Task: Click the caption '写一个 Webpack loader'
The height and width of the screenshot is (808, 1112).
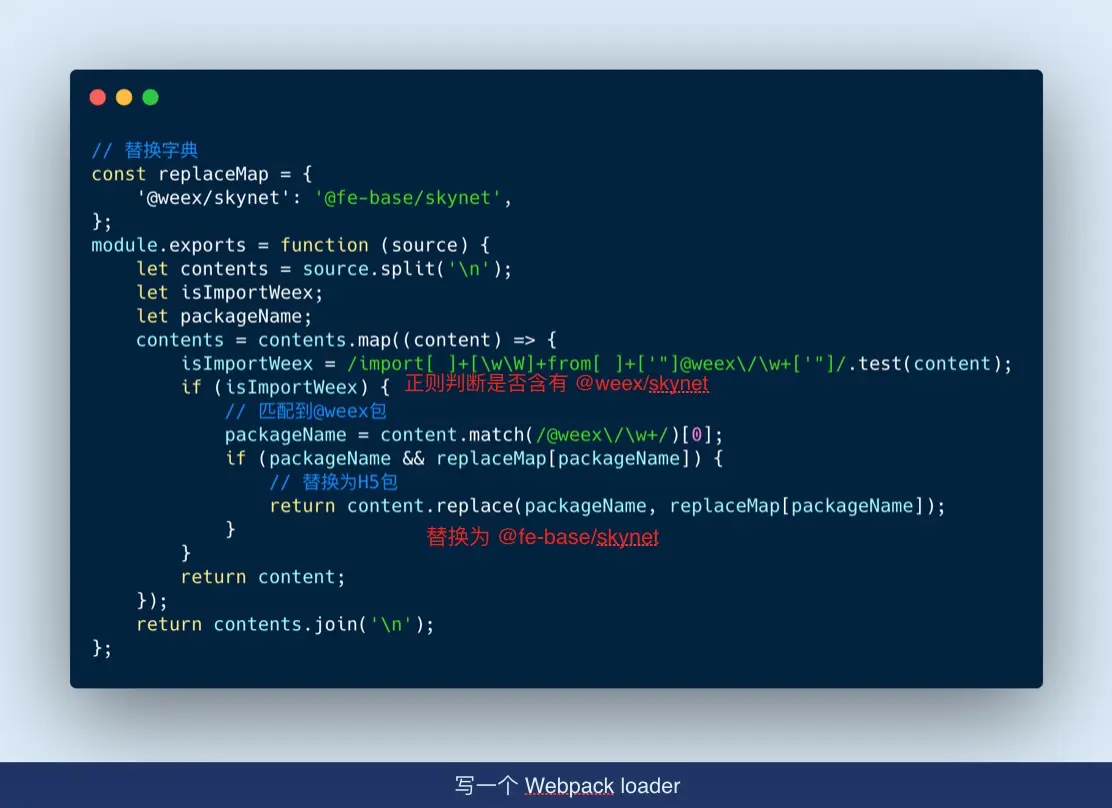Action: point(567,786)
